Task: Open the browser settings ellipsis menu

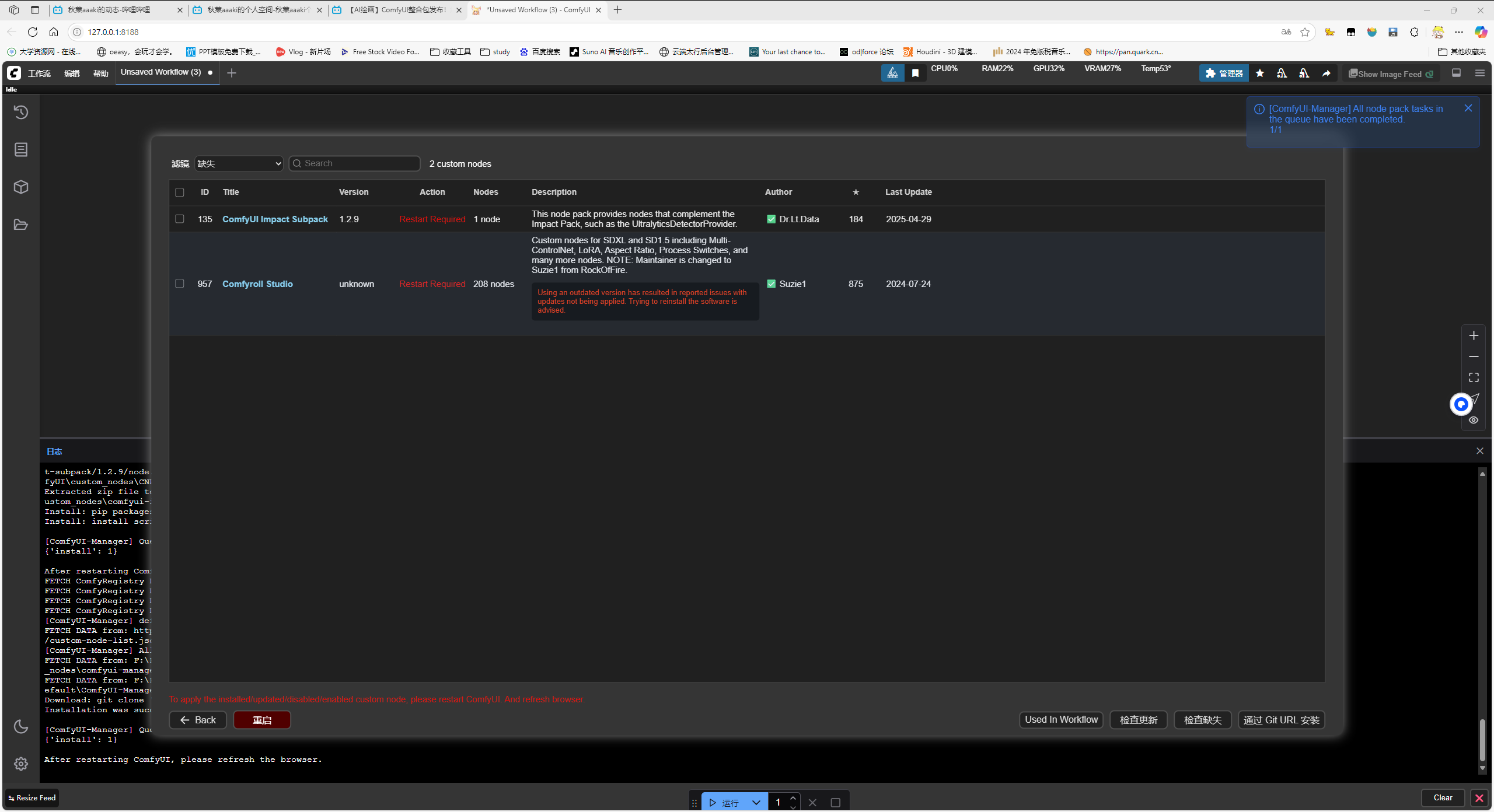Action: (x=1459, y=32)
